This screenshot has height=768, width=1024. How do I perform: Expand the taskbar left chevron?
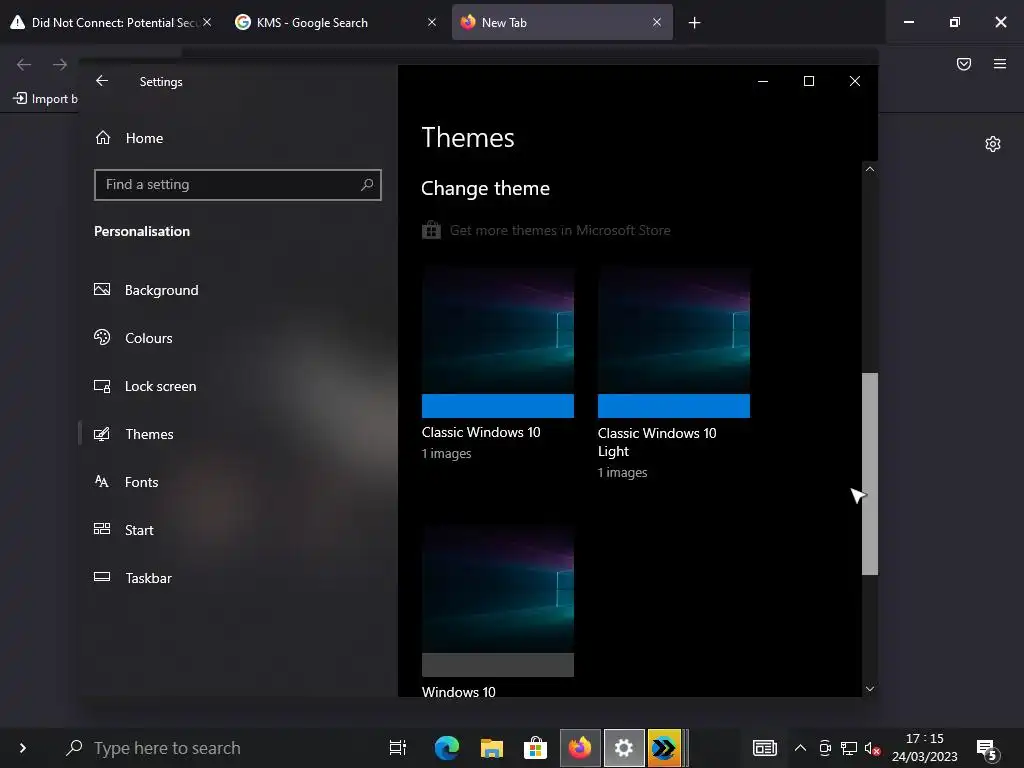pos(23,748)
